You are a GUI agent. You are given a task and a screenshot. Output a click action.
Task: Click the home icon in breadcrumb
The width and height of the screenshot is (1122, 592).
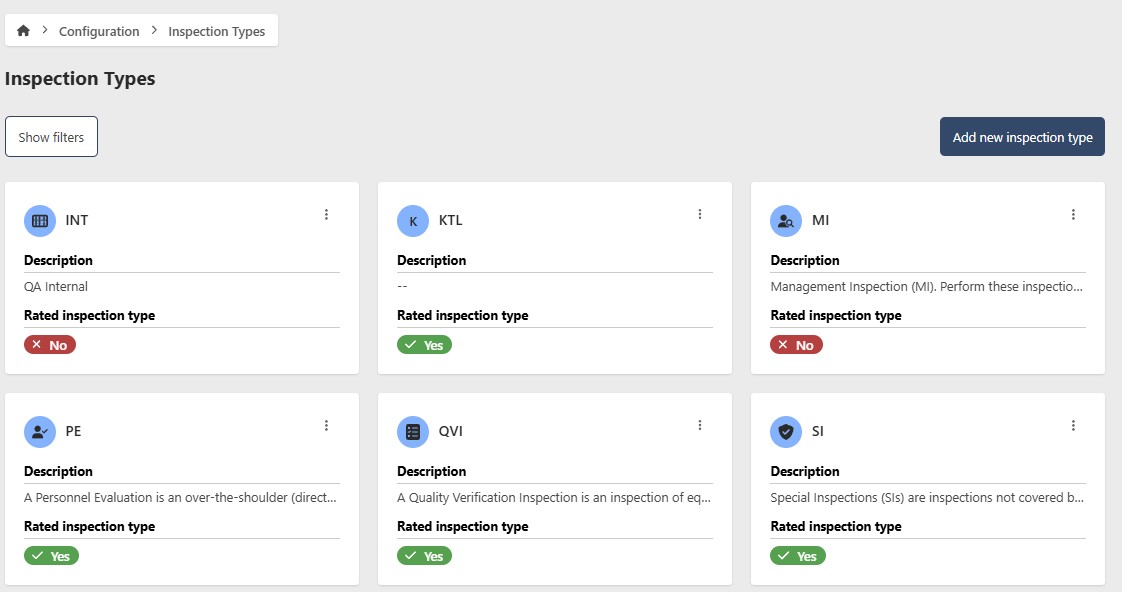tap(24, 31)
